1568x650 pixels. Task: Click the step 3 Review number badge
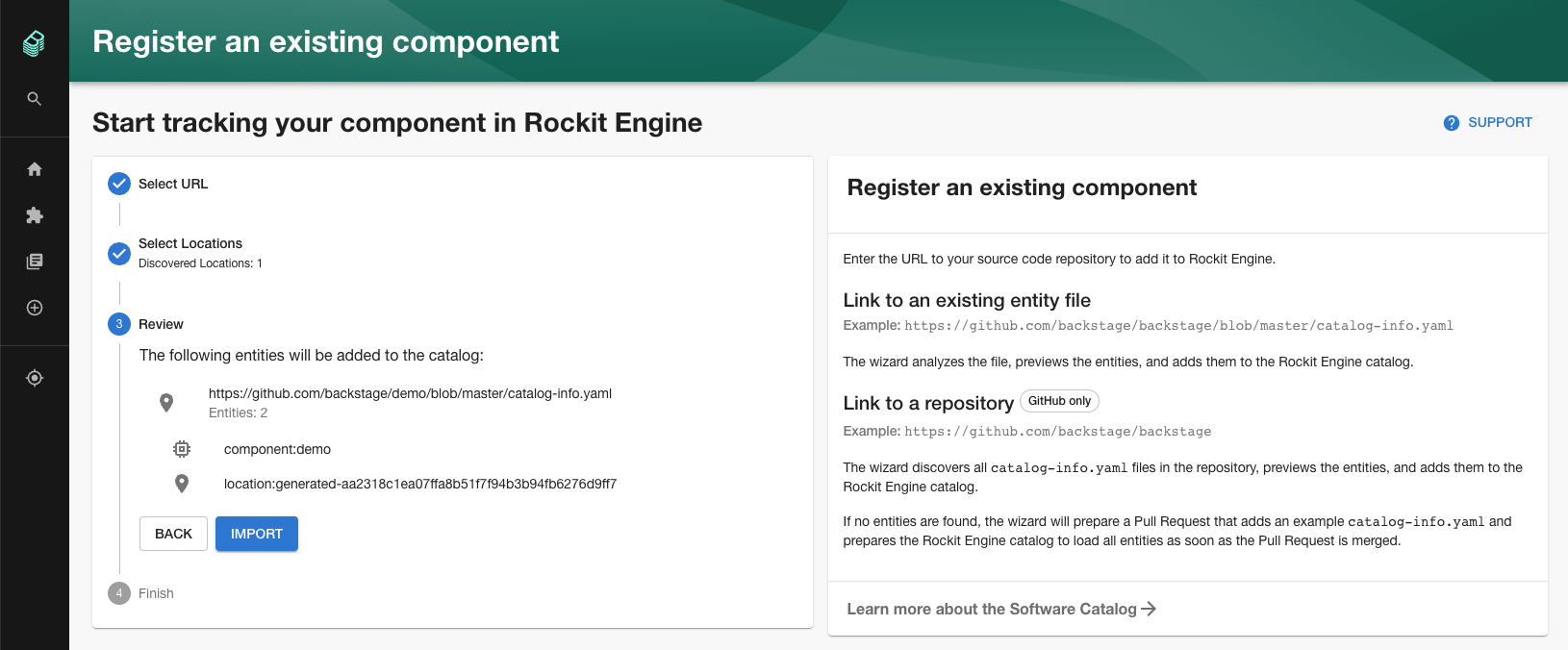119,324
